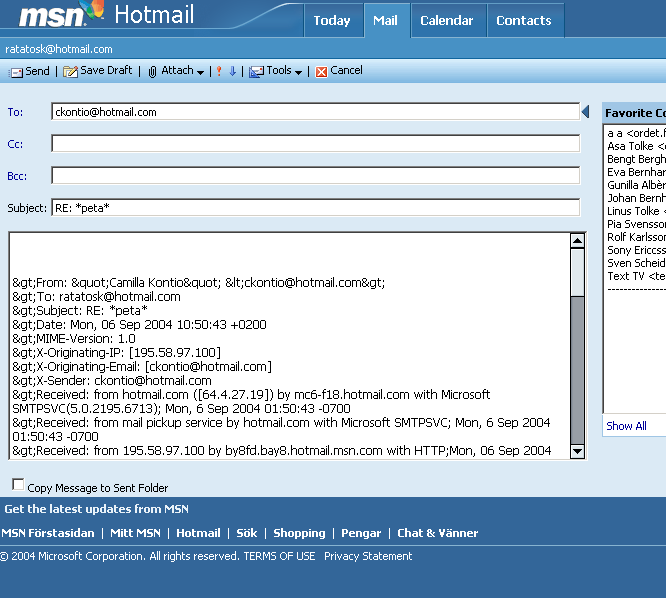This screenshot has height=598, width=666.
Task: Open the Contacts tab
Action: point(524,20)
